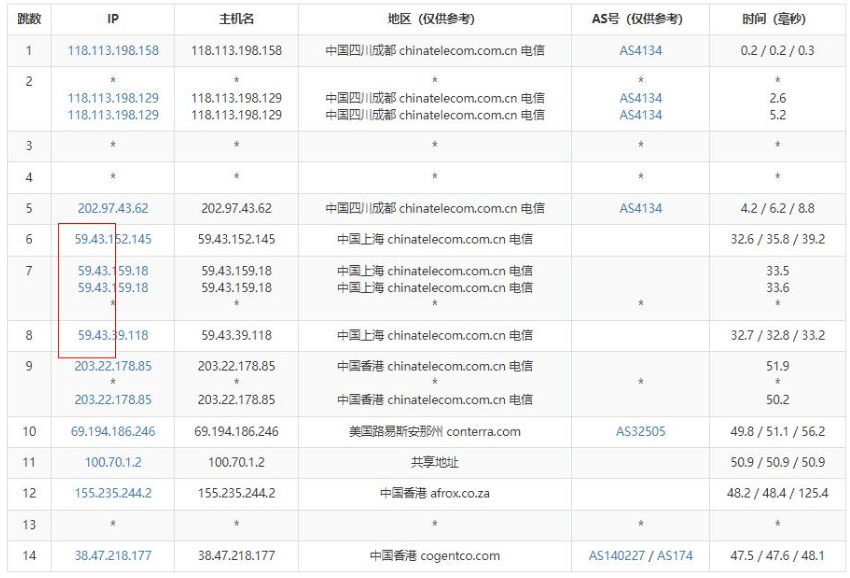Viewport: 850px width, 578px height.
Task: Click the 中国香港 cogentco.com region cell
Action: 434,555
